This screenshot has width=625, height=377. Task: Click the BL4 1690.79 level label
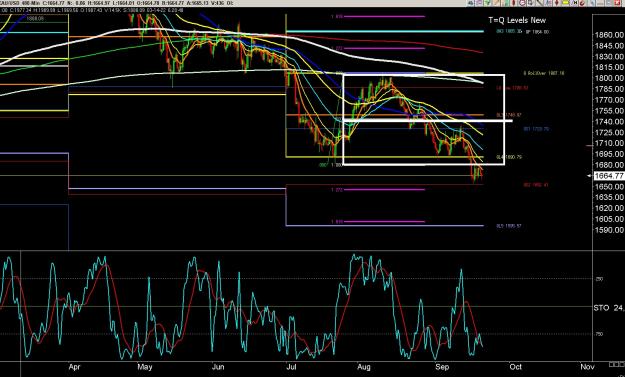[509, 157]
